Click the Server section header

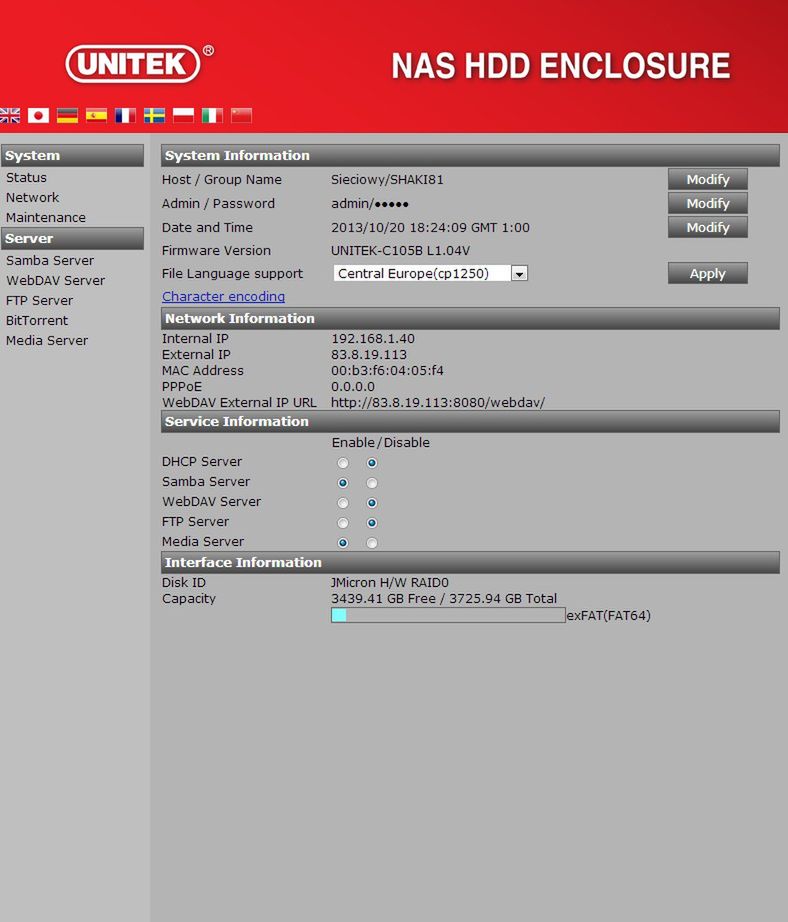[x=72, y=239]
